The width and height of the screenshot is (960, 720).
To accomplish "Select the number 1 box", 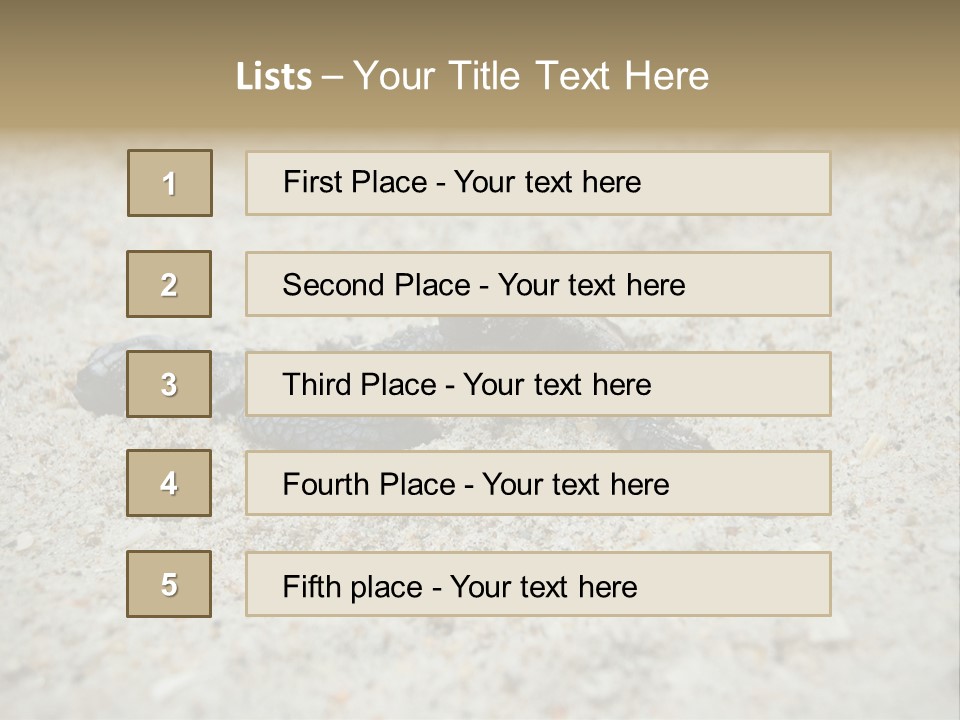I will (x=170, y=183).
